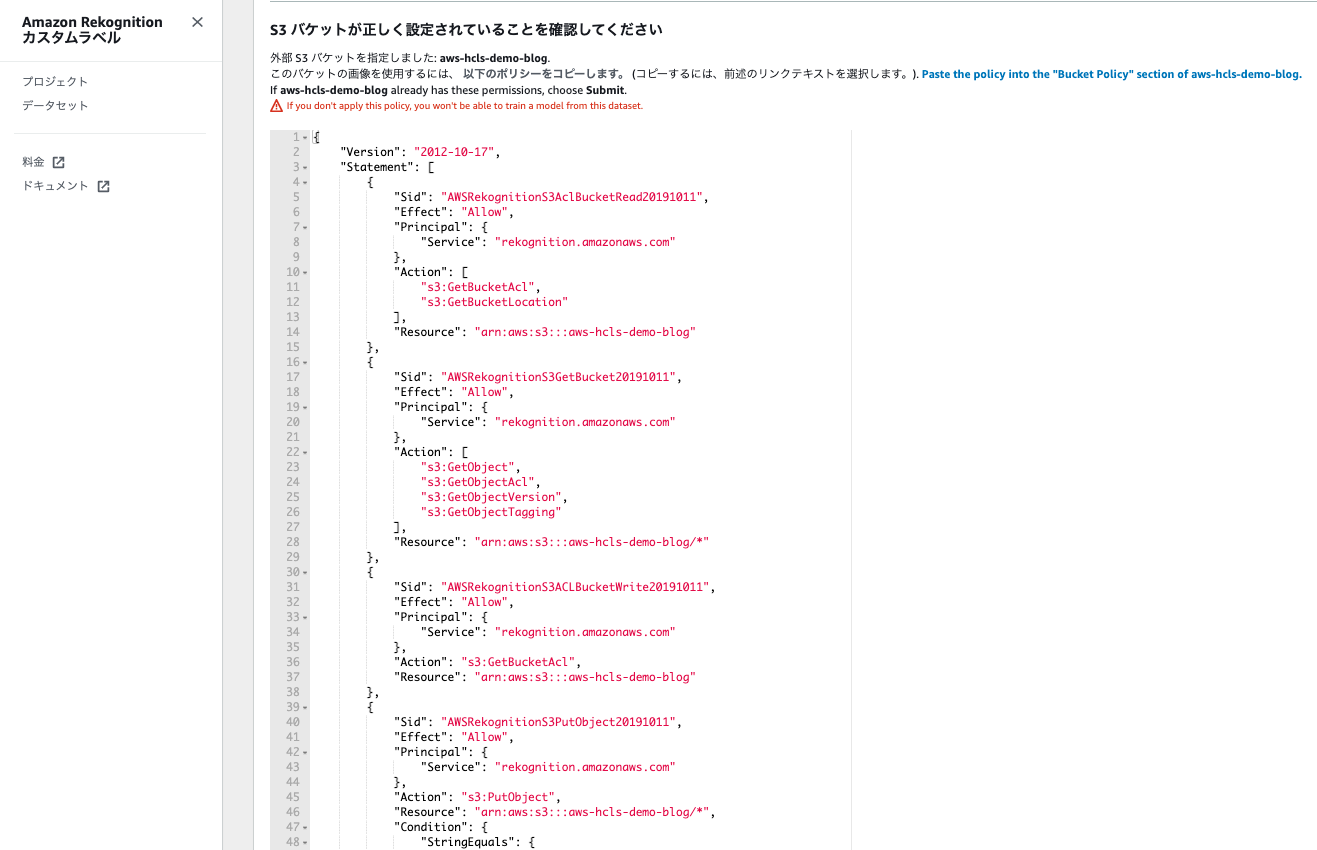Screen dimensions: 1317x850
Task: Click the heading 'S3 バケットが正しく設定されていることを確認してください'
Action: tap(466, 30)
